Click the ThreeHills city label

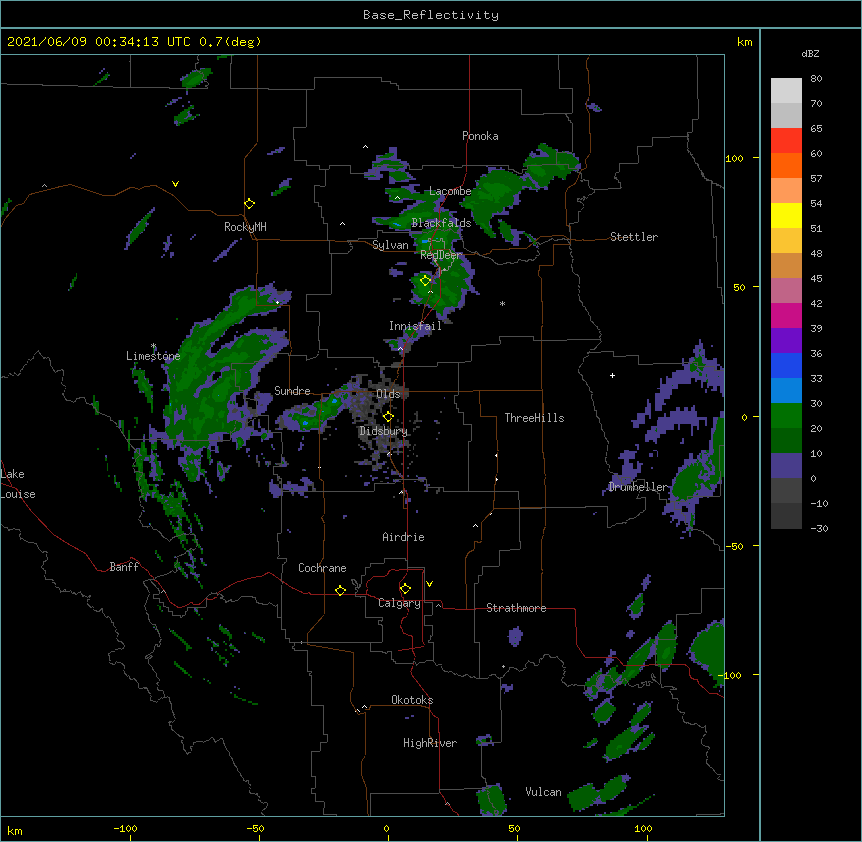click(x=534, y=418)
